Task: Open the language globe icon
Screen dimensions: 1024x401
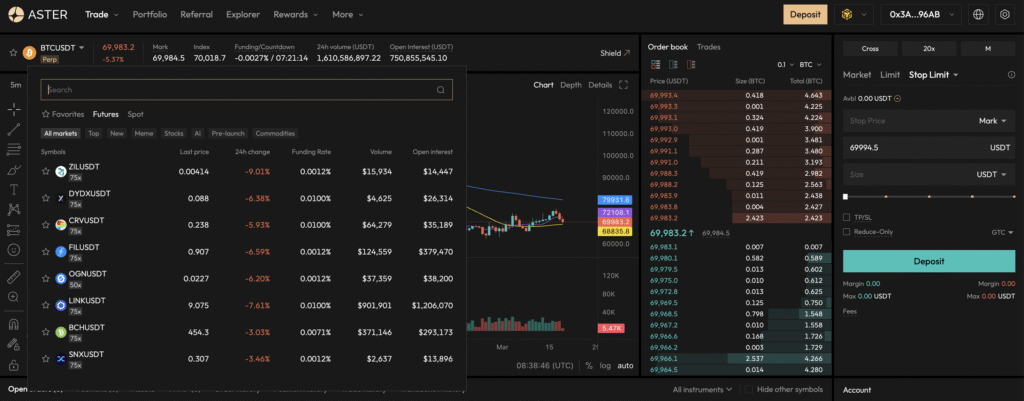Action: [x=978, y=14]
